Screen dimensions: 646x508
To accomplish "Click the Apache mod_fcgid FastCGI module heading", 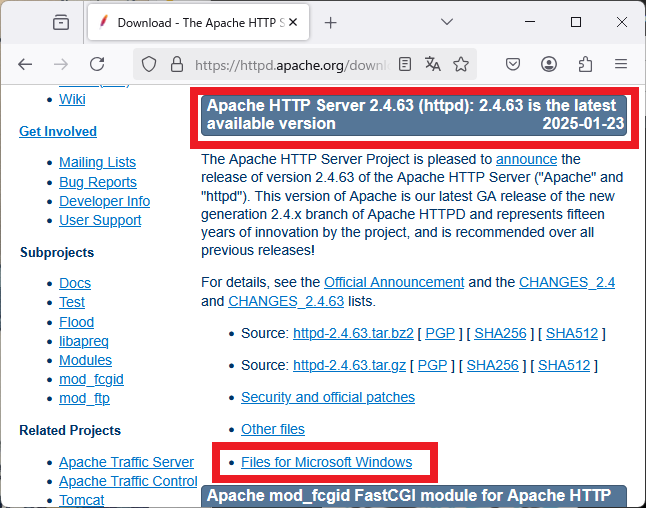I will tap(414, 496).
